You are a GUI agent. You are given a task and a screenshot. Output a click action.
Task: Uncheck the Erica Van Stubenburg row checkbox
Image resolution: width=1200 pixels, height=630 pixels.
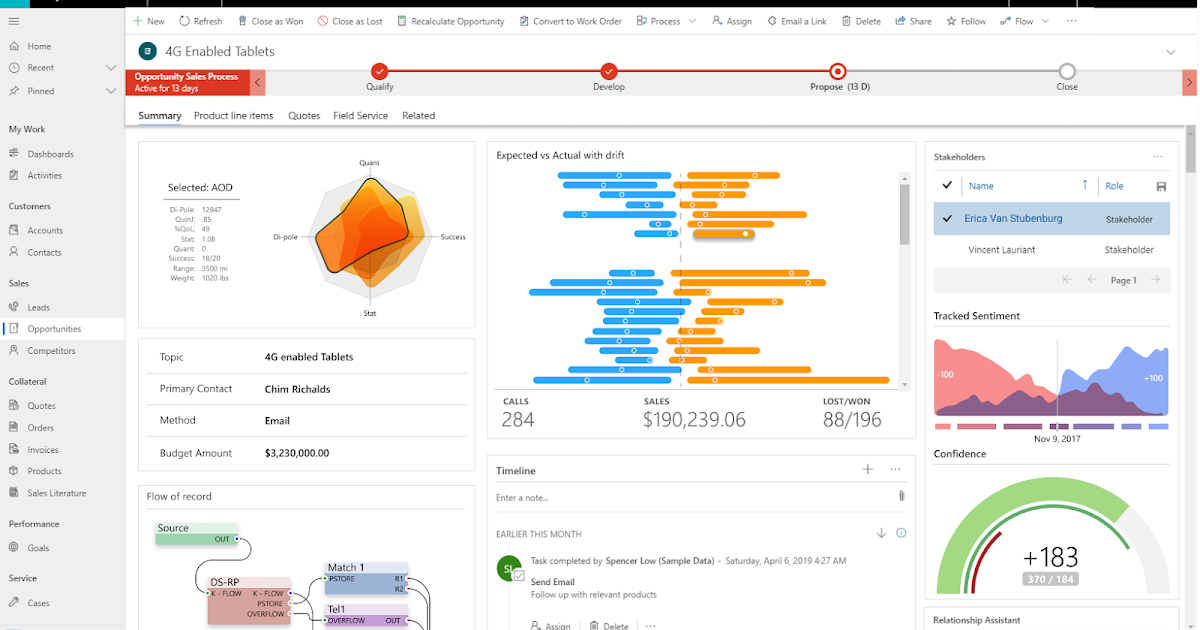pyautogui.click(x=946, y=218)
